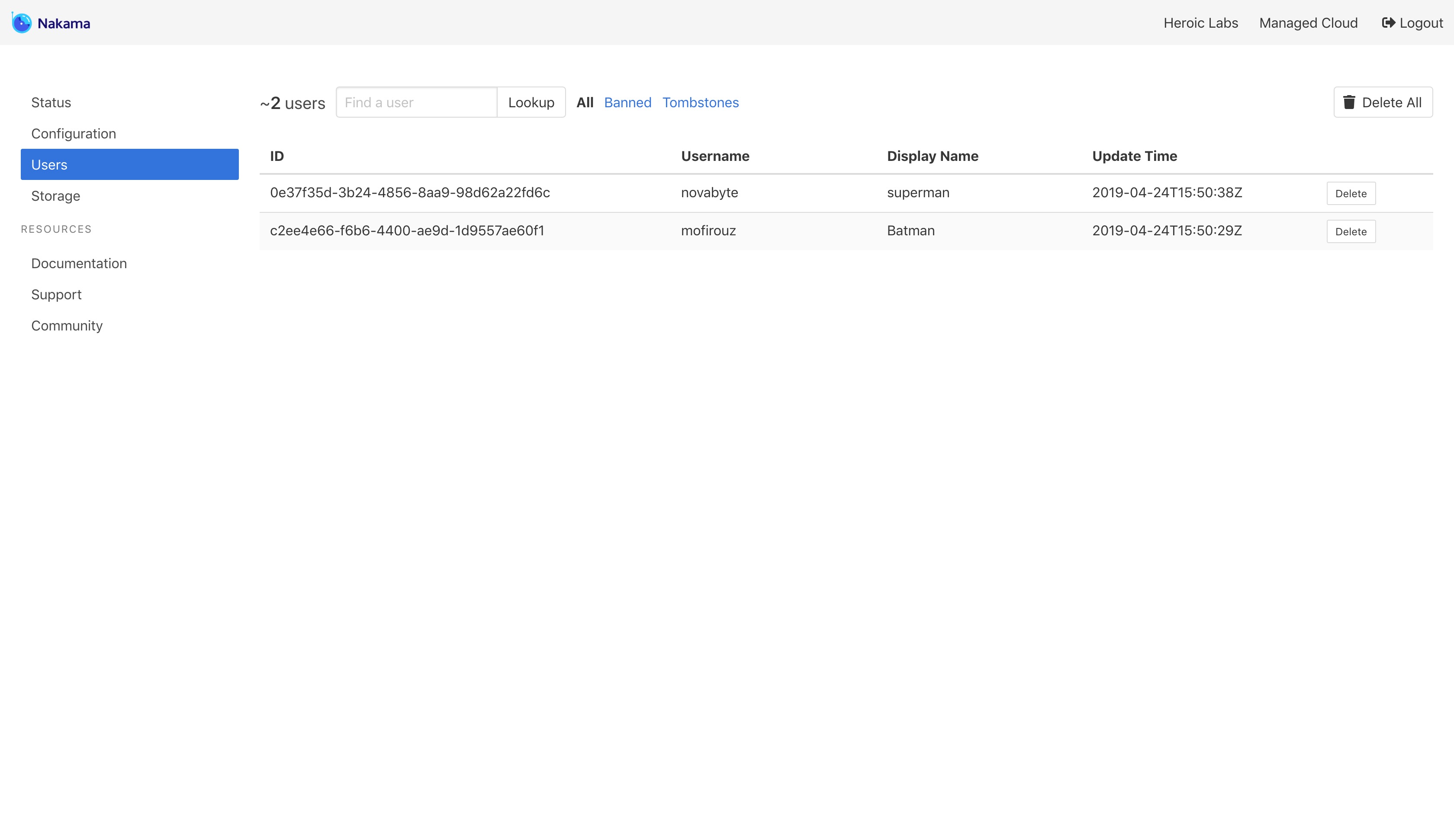Click the Nakama logo icon

coord(22,23)
